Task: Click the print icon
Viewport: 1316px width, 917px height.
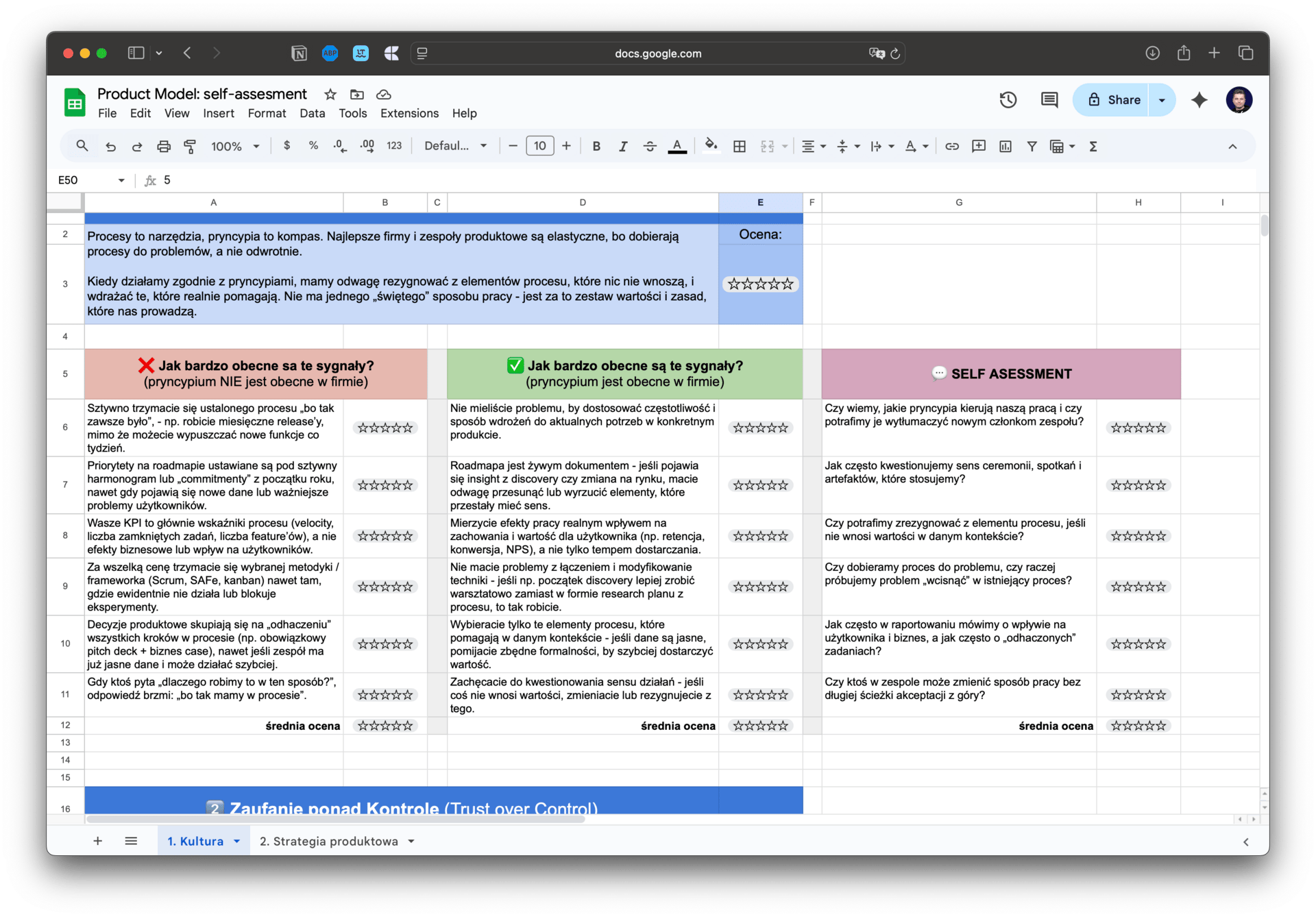Action: pos(163,146)
